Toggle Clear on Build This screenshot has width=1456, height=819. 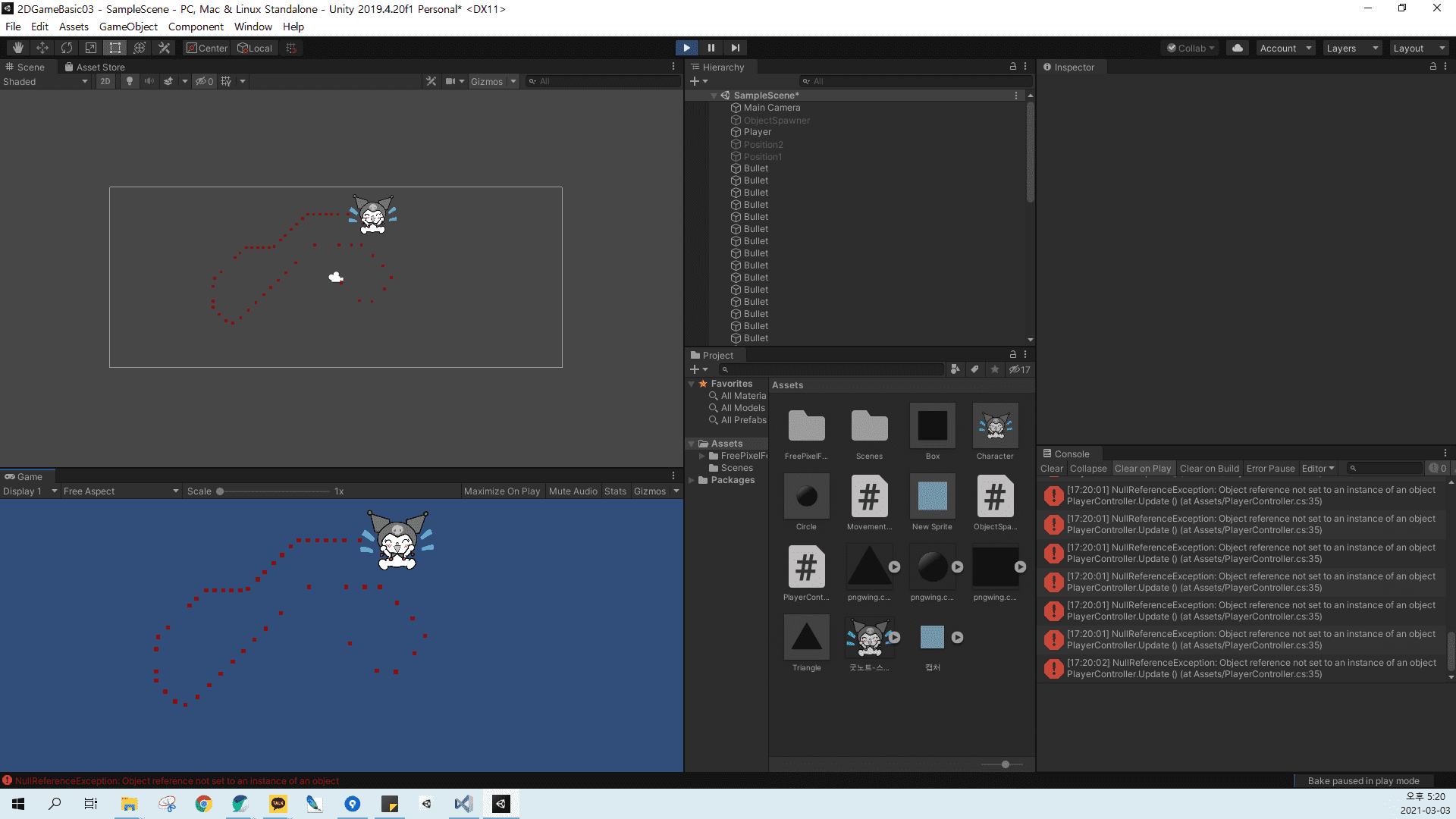point(1209,468)
